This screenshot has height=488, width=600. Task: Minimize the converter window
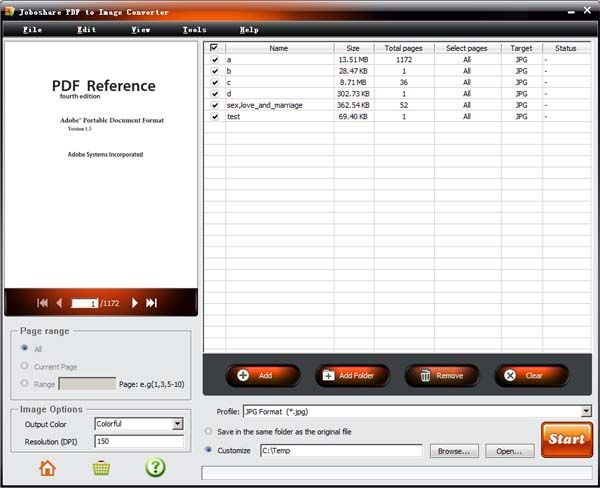tap(571, 12)
